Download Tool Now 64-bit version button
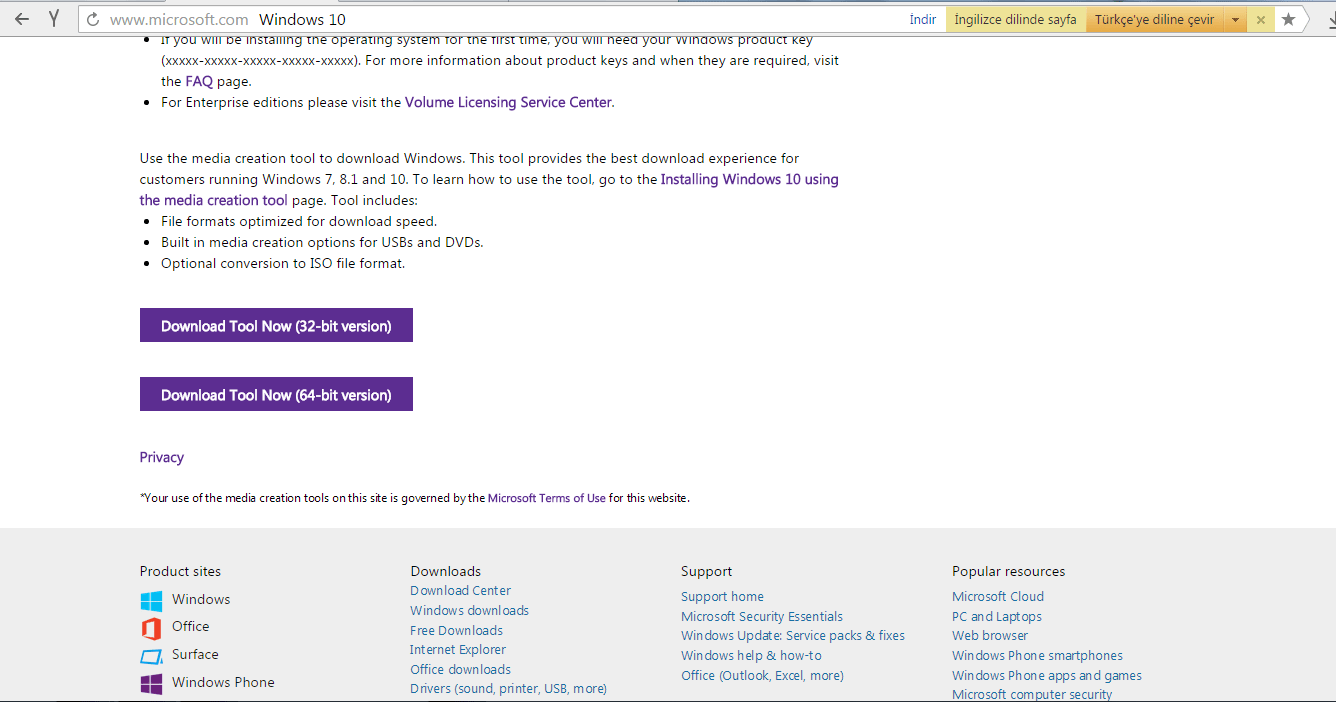This screenshot has height=702, width=1336. pyautogui.click(x=276, y=394)
